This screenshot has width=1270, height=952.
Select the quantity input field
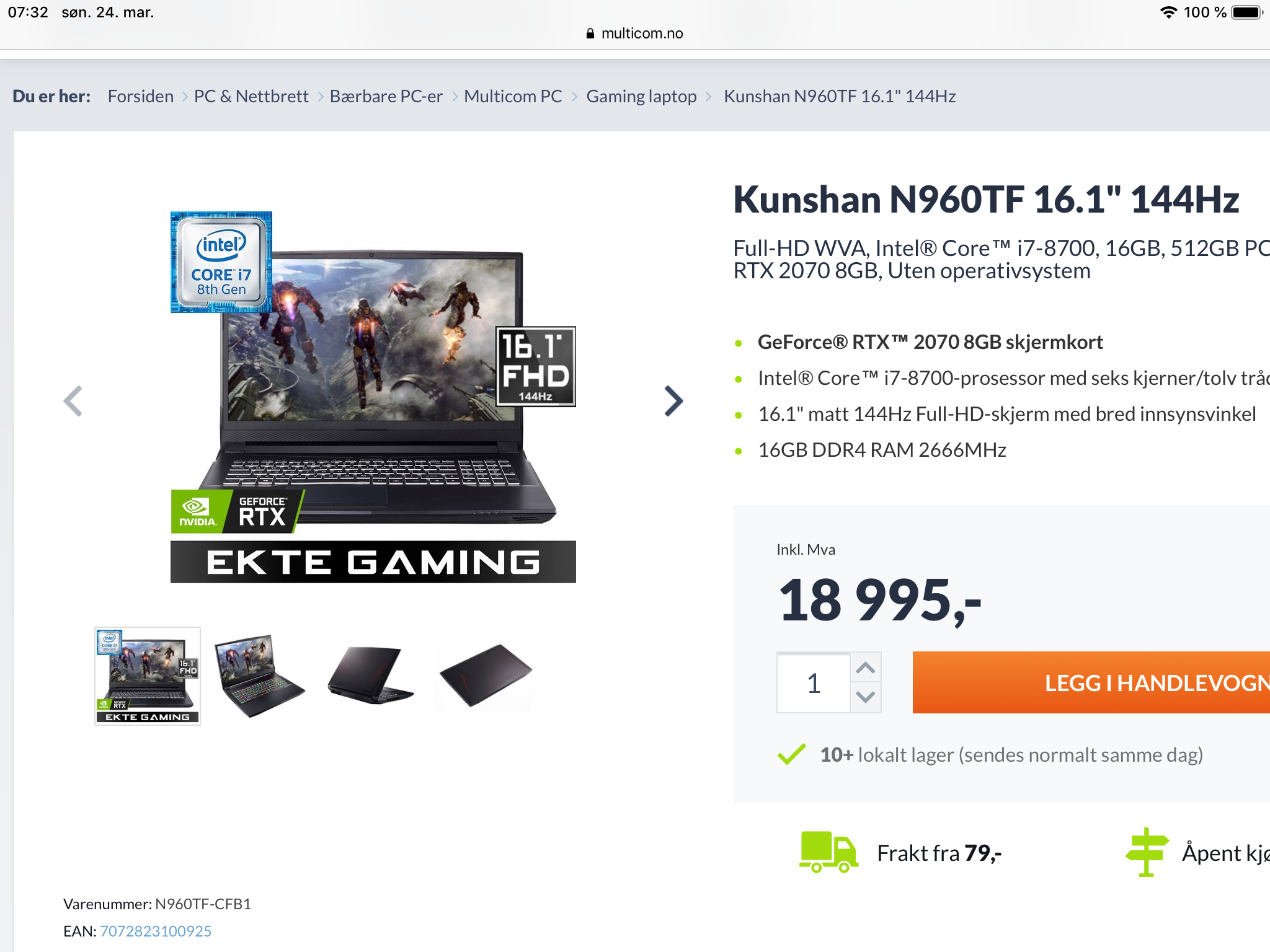pyautogui.click(x=814, y=682)
